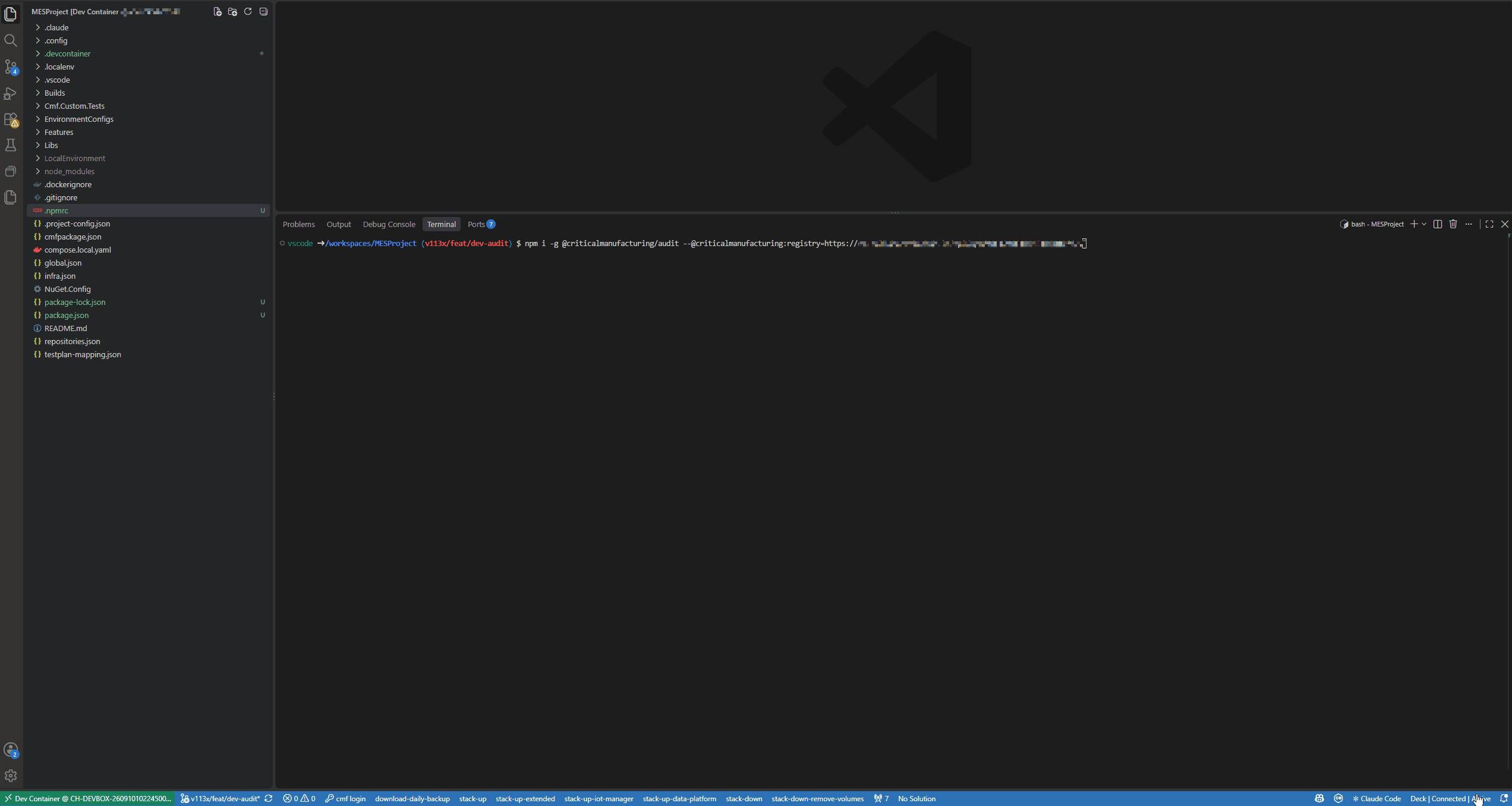Open the Run and Debug view
The image size is (1512, 806).
(11, 93)
